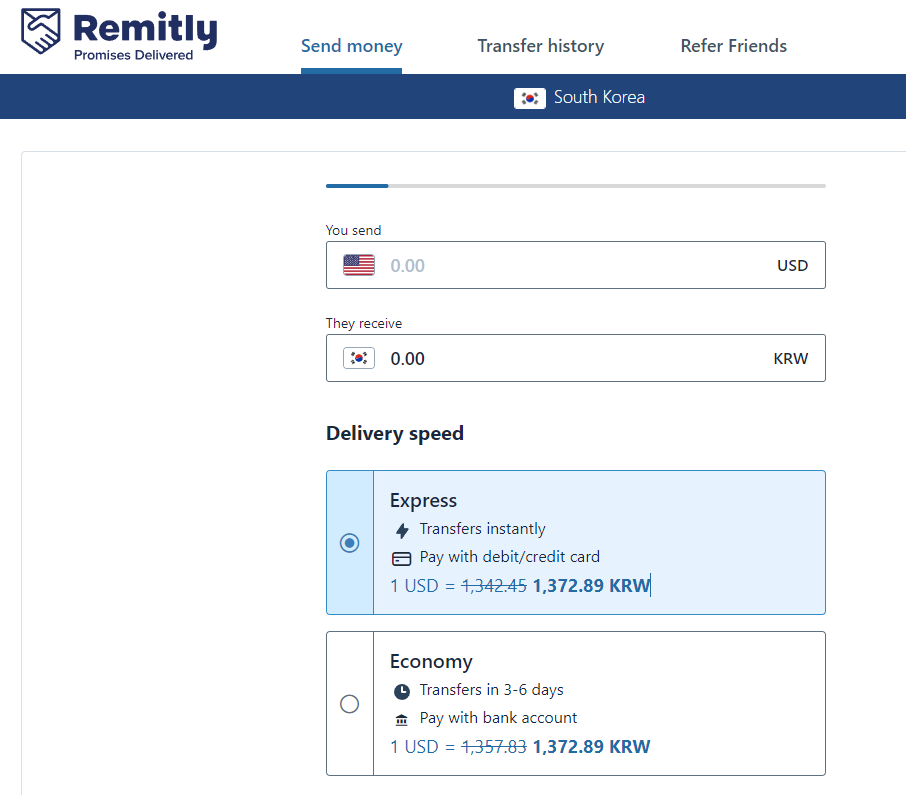Click the credit card icon under Express
The image size is (906, 795).
pyautogui.click(x=402, y=558)
